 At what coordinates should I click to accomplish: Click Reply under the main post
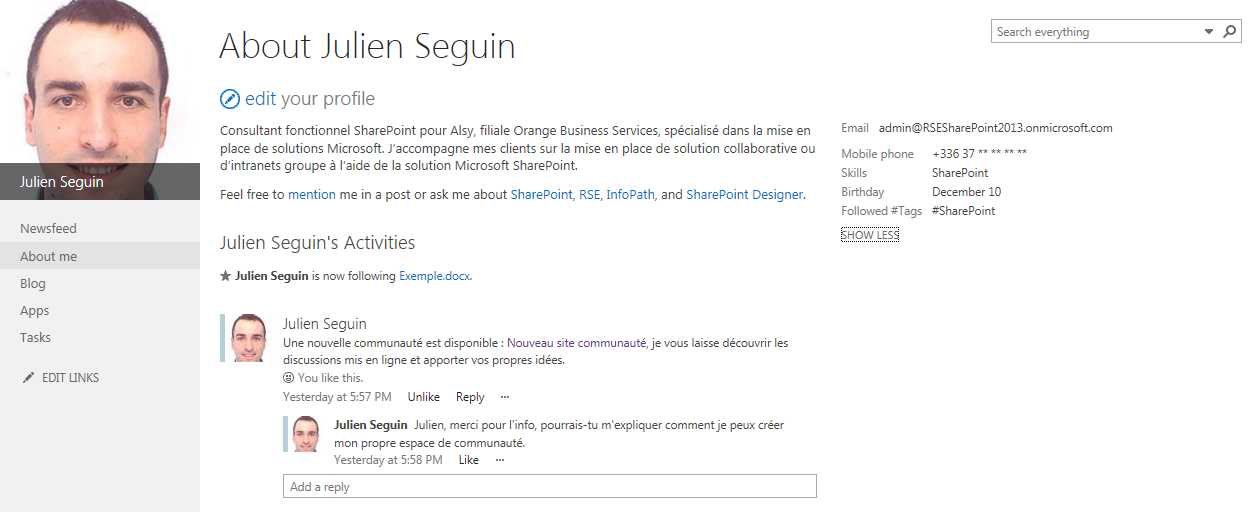470,397
